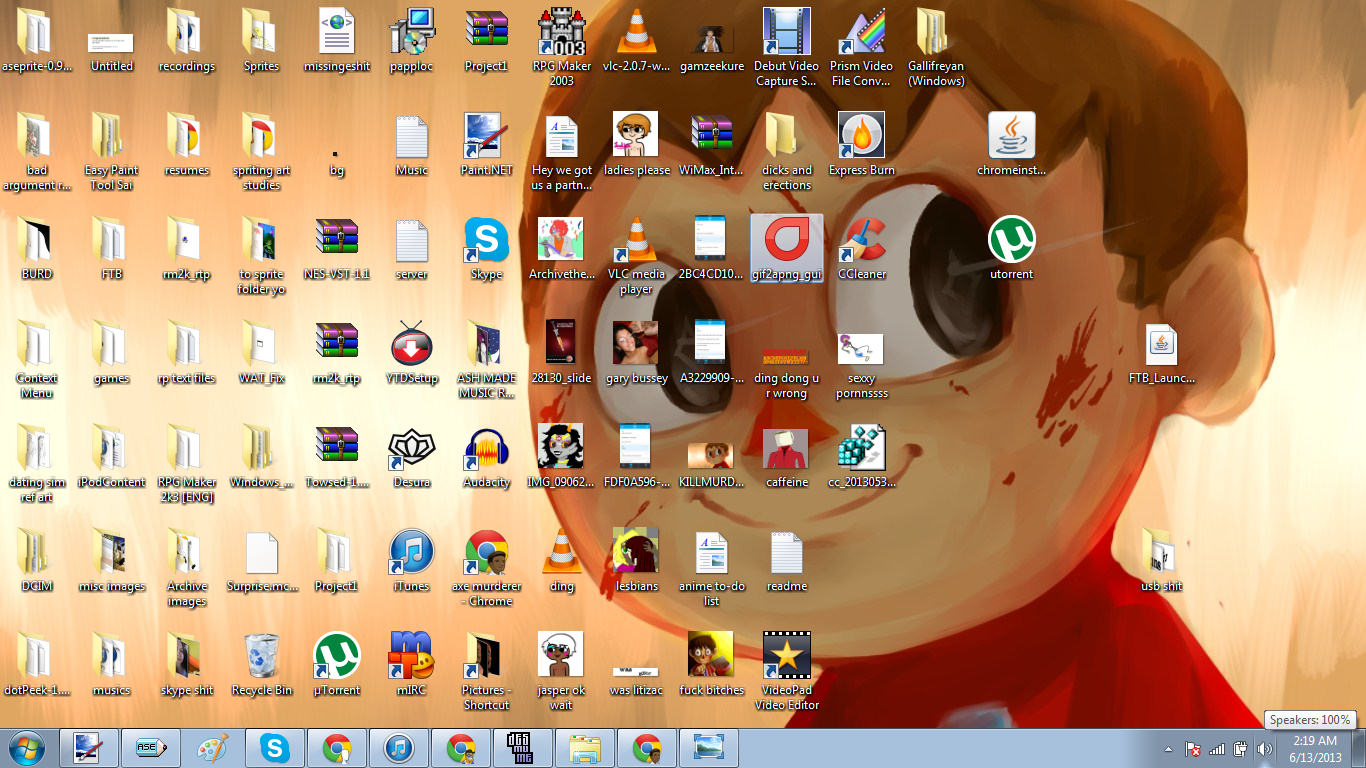The height and width of the screenshot is (768, 1366).
Task: Click the iTunes taskbar button
Action: point(398,748)
